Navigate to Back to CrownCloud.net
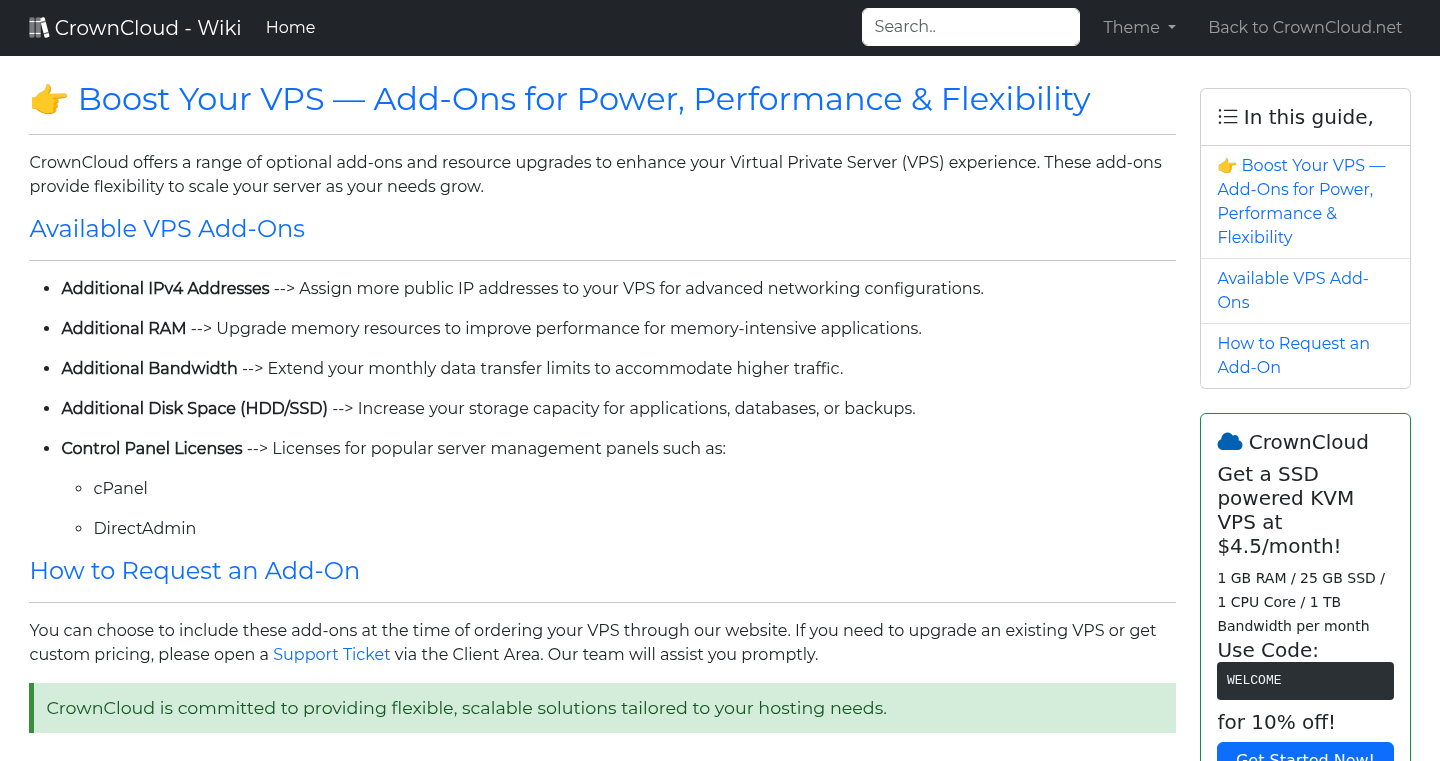 [x=1305, y=27]
